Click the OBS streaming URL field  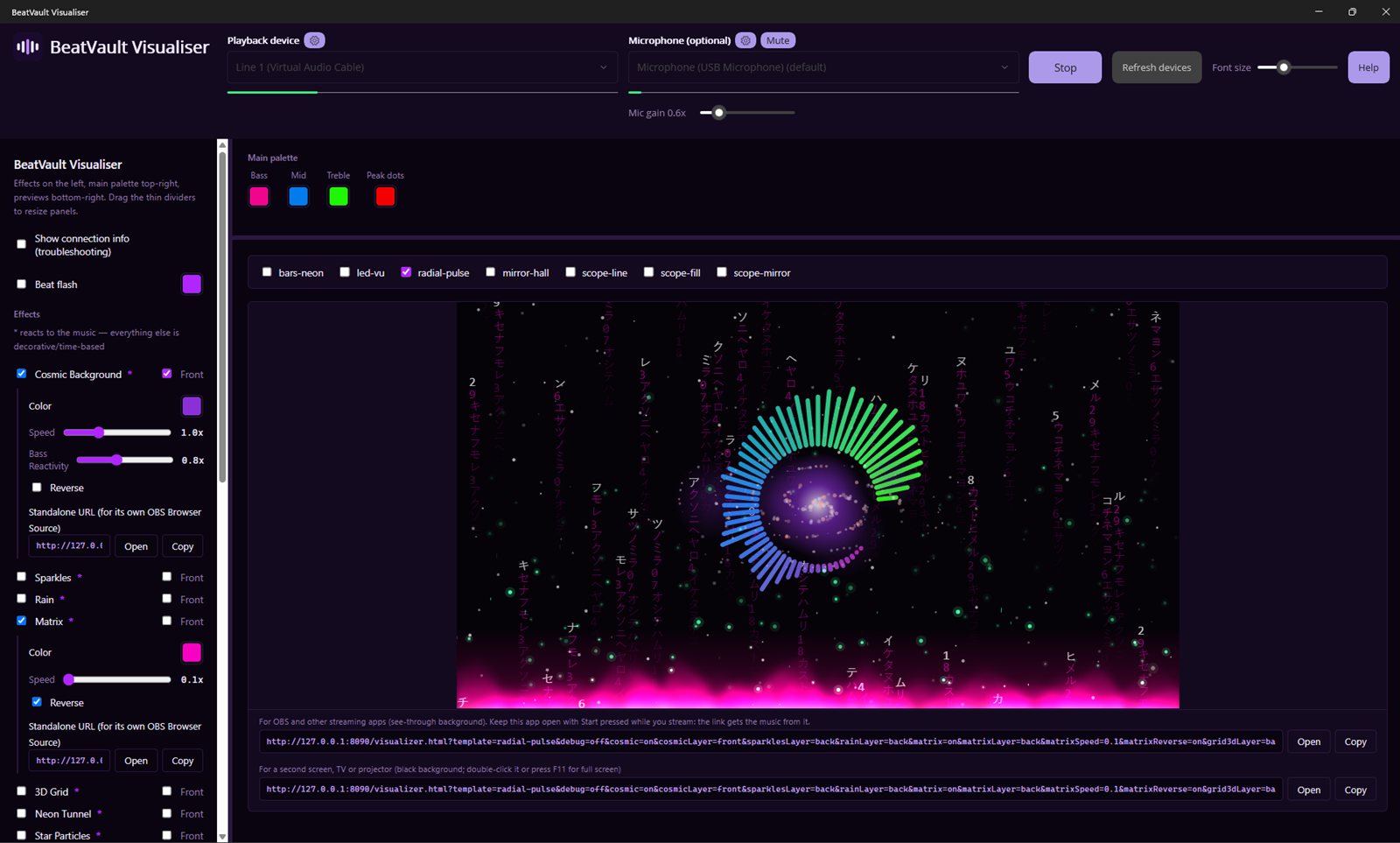tap(771, 741)
